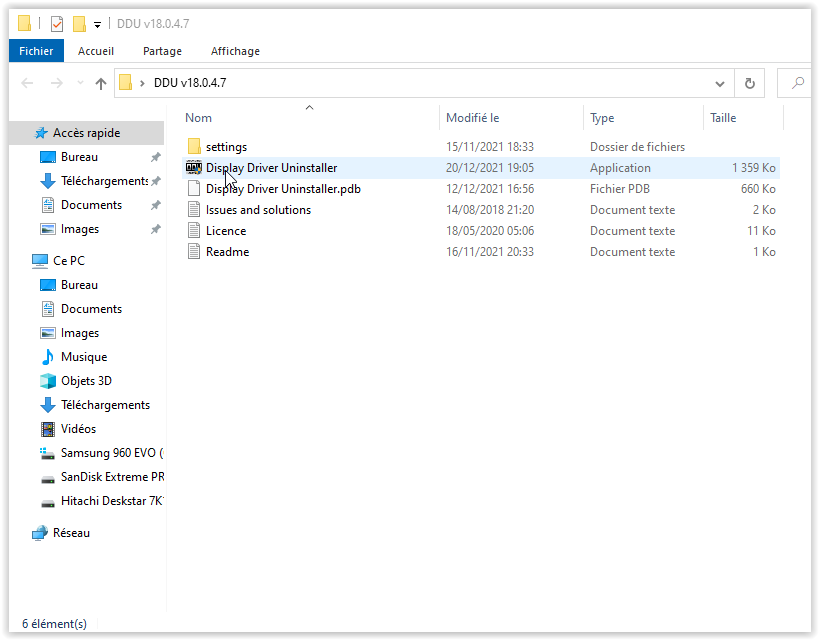819x640 pixels.
Task: Open pinned Documents under Accès rapide
Action: coord(91,205)
